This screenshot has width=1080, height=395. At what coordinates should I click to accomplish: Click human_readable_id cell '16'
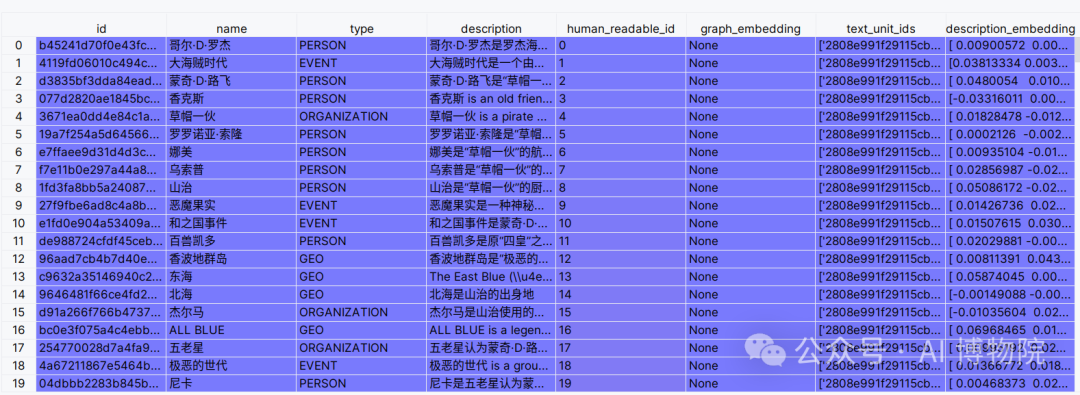(621, 330)
